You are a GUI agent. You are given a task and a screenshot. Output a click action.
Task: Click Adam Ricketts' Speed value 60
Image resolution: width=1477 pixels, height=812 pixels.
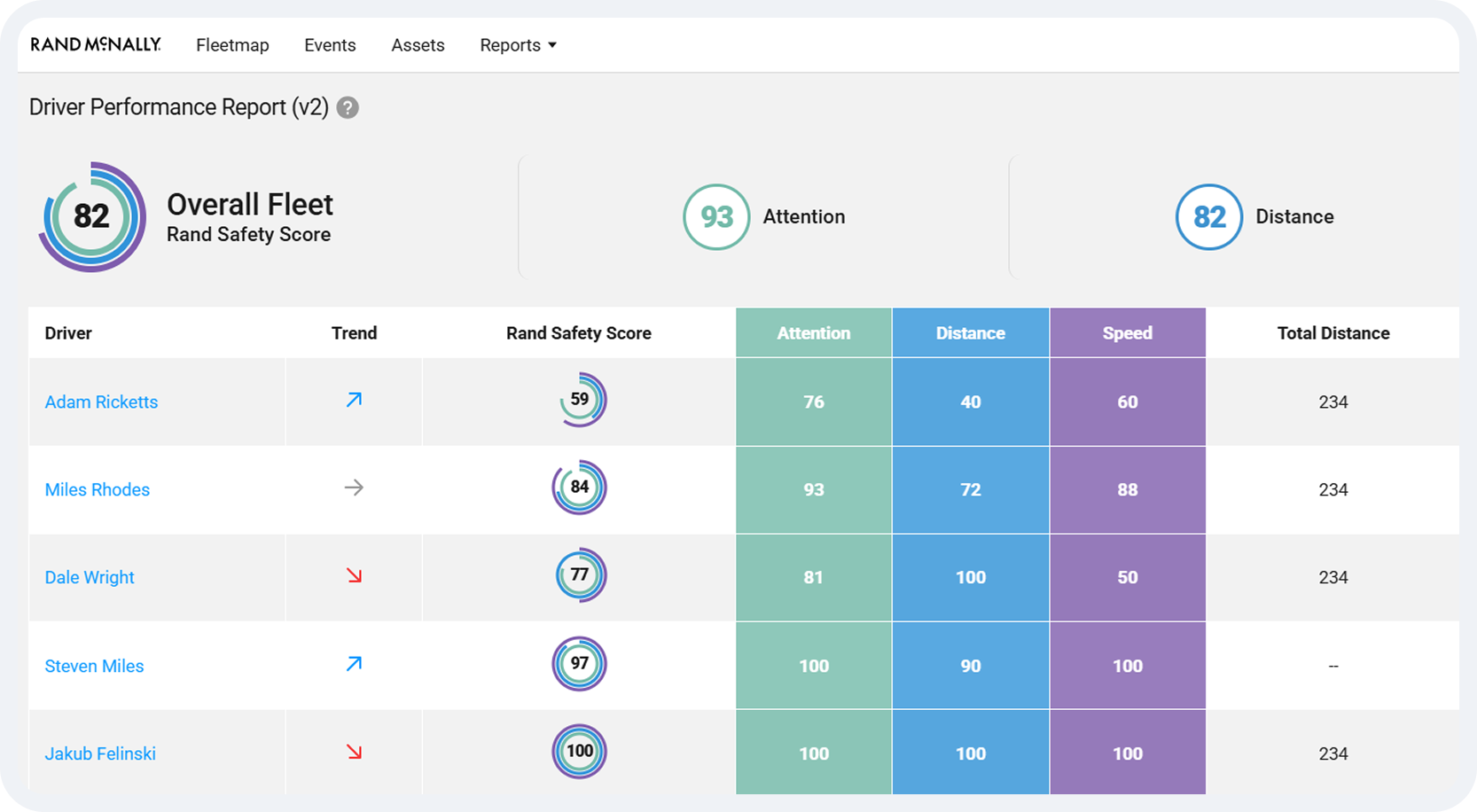1128,402
